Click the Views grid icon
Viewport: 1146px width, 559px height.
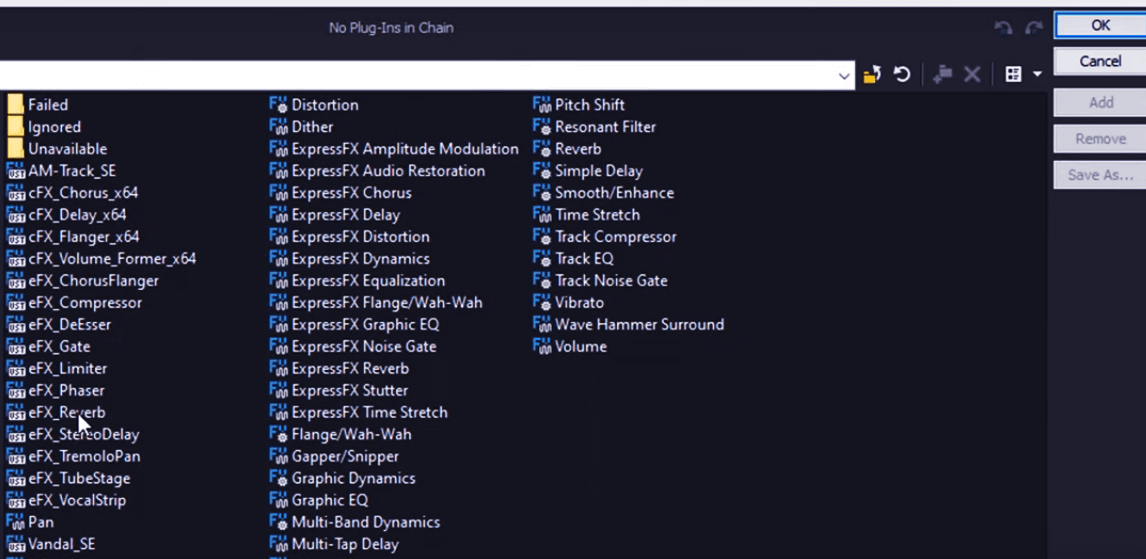(x=1013, y=75)
